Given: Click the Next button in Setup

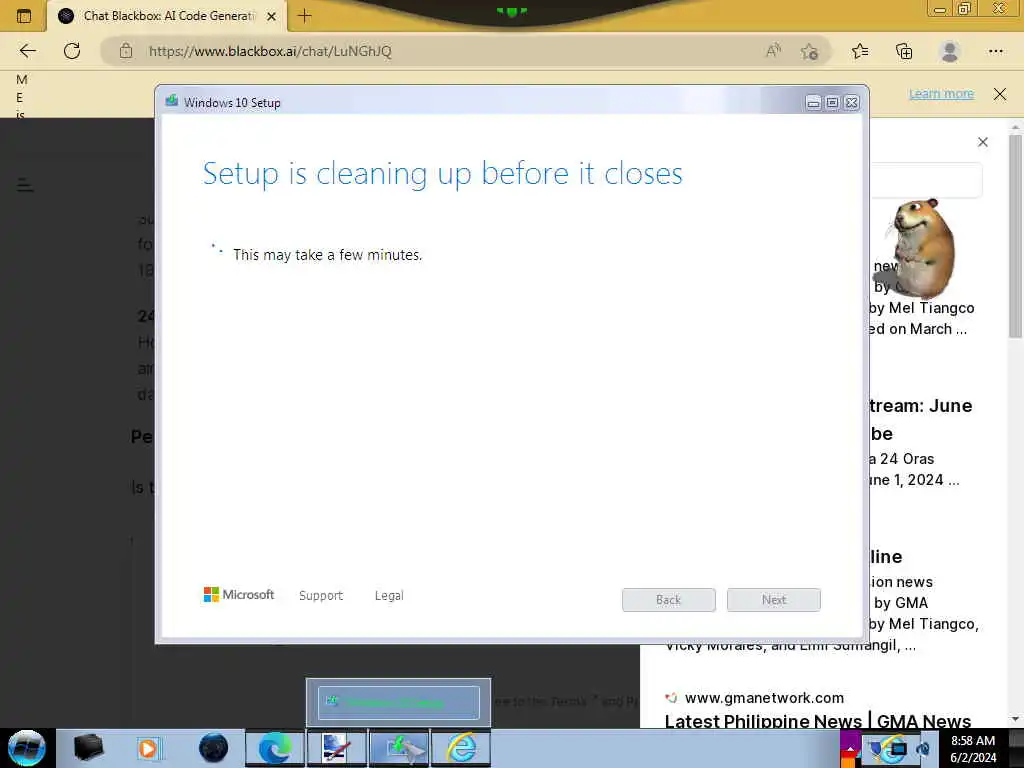Looking at the screenshot, I should (774, 600).
